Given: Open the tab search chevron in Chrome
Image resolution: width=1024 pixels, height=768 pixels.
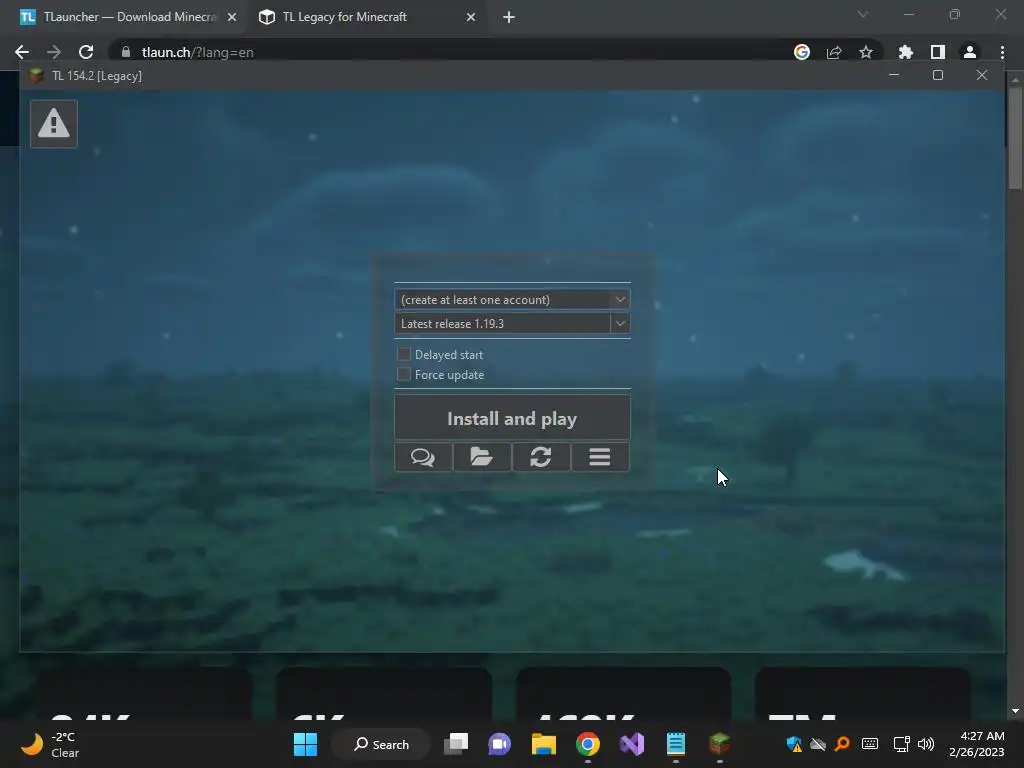Looking at the screenshot, I should click(863, 14).
